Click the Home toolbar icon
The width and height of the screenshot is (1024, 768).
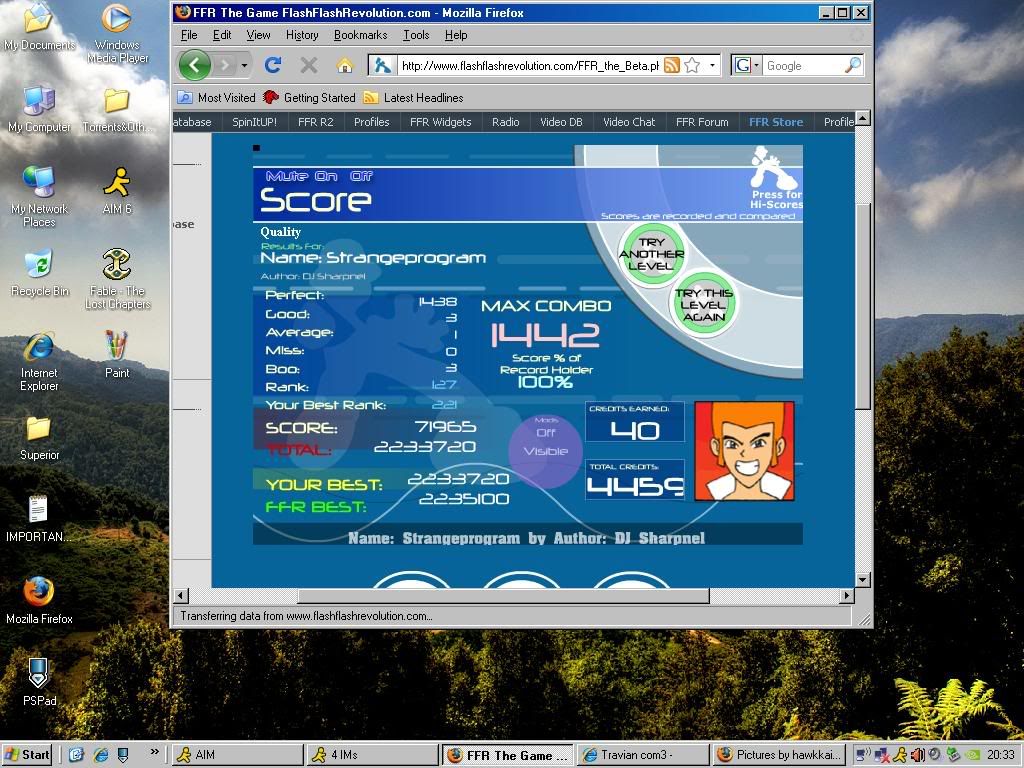click(x=344, y=66)
